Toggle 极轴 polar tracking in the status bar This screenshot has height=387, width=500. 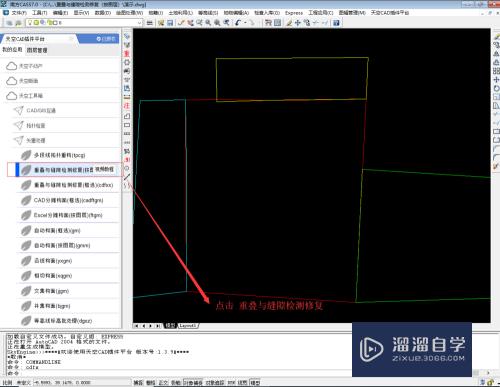176,383
